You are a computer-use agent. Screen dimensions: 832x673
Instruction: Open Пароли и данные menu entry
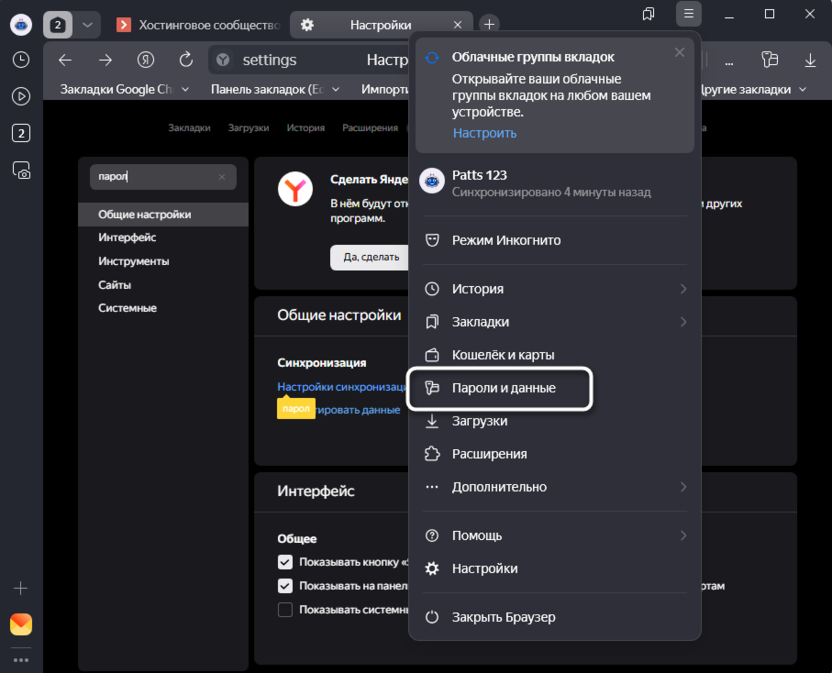pos(502,388)
